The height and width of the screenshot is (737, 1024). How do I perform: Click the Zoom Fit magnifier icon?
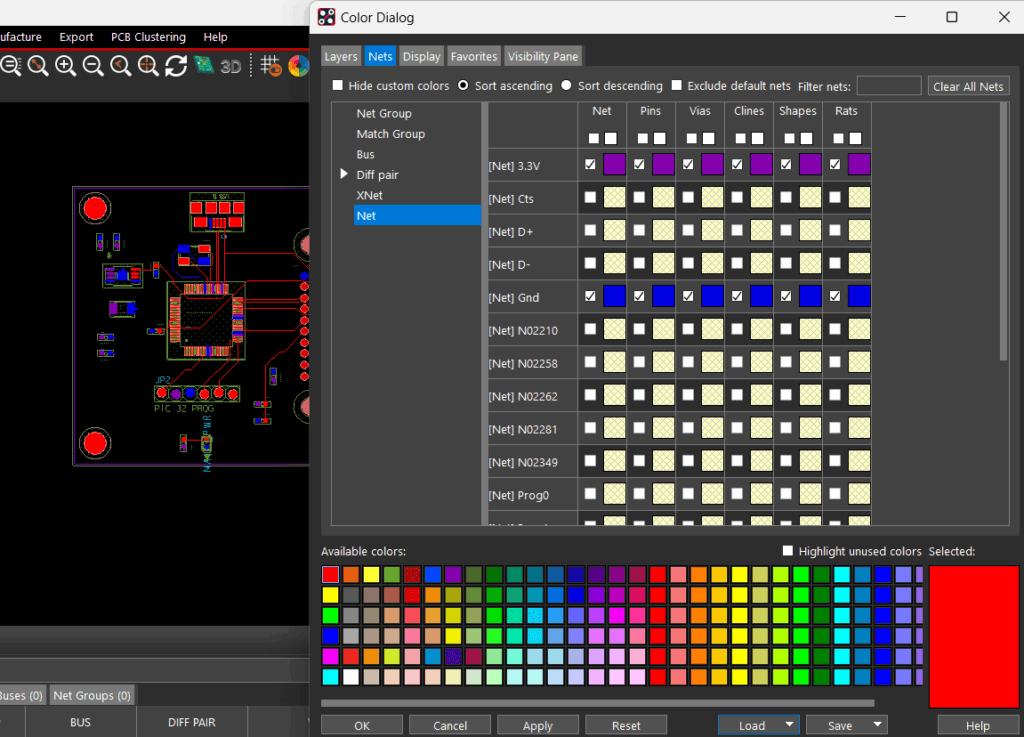[x=38, y=66]
